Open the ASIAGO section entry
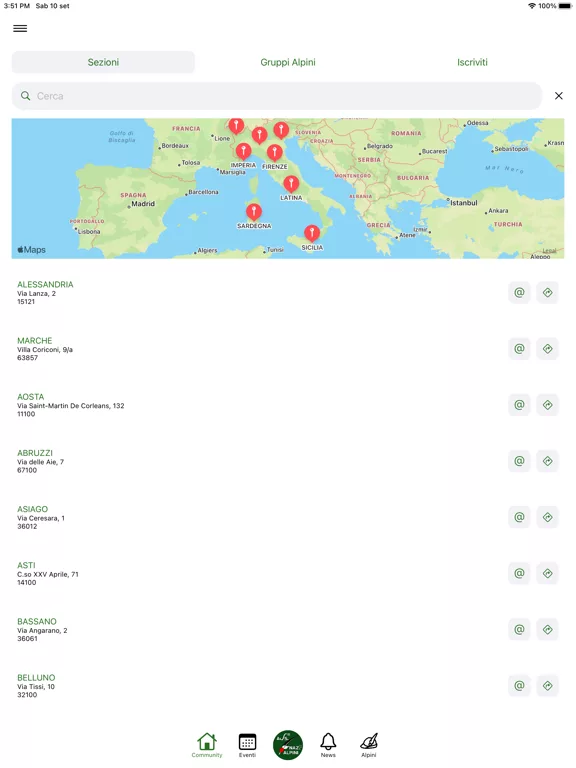 coord(288,517)
